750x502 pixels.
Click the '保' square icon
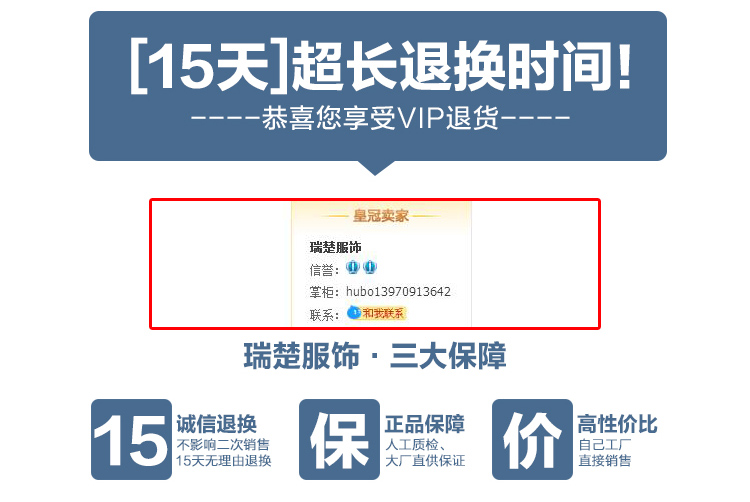click(x=339, y=439)
